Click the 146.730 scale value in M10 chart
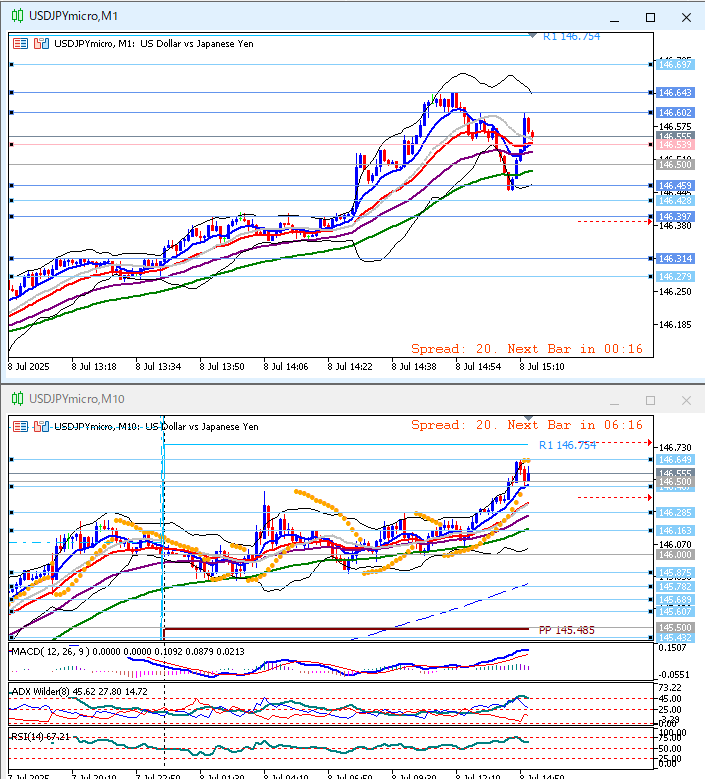The width and height of the screenshot is (705, 779). click(675, 448)
